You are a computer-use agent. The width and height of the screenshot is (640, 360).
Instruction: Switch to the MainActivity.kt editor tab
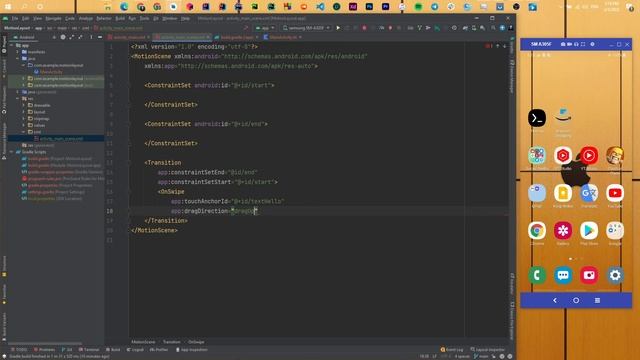[x=282, y=37]
